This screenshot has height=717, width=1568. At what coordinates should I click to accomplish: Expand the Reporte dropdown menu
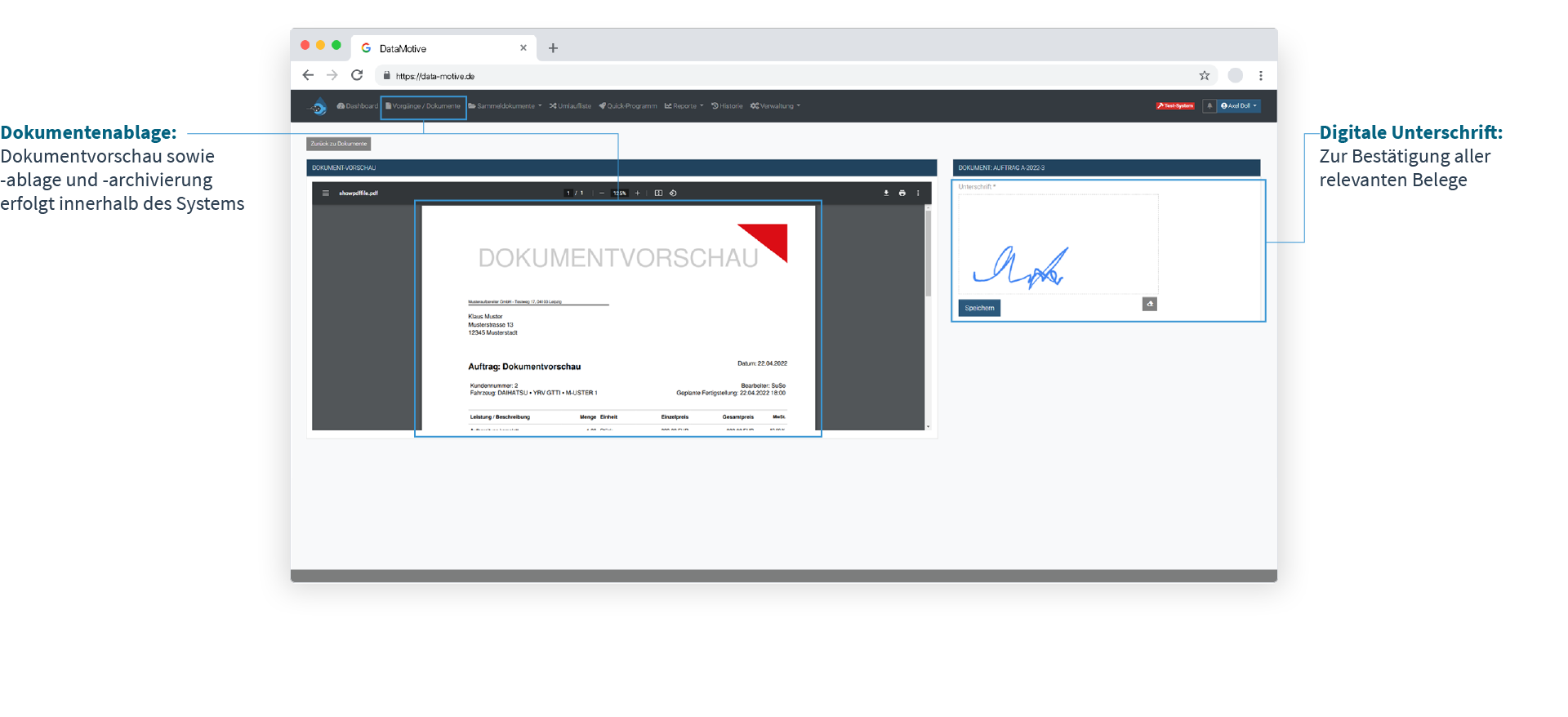click(x=684, y=106)
